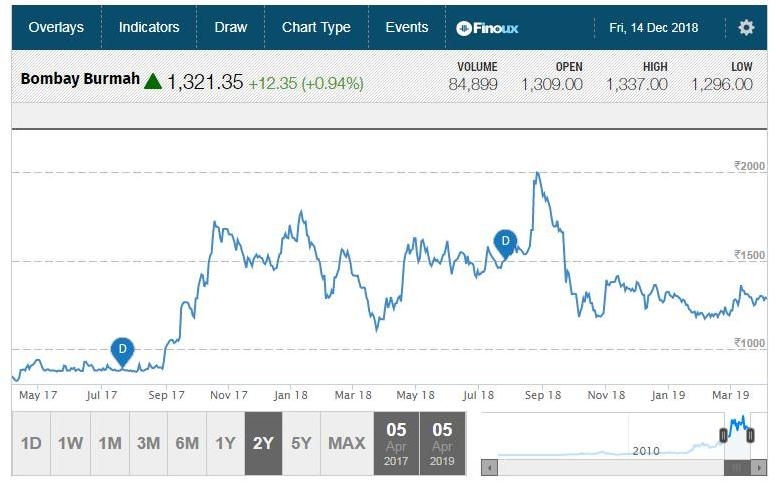Open the Chart Type menu
776x489 pixels.
[x=316, y=27]
